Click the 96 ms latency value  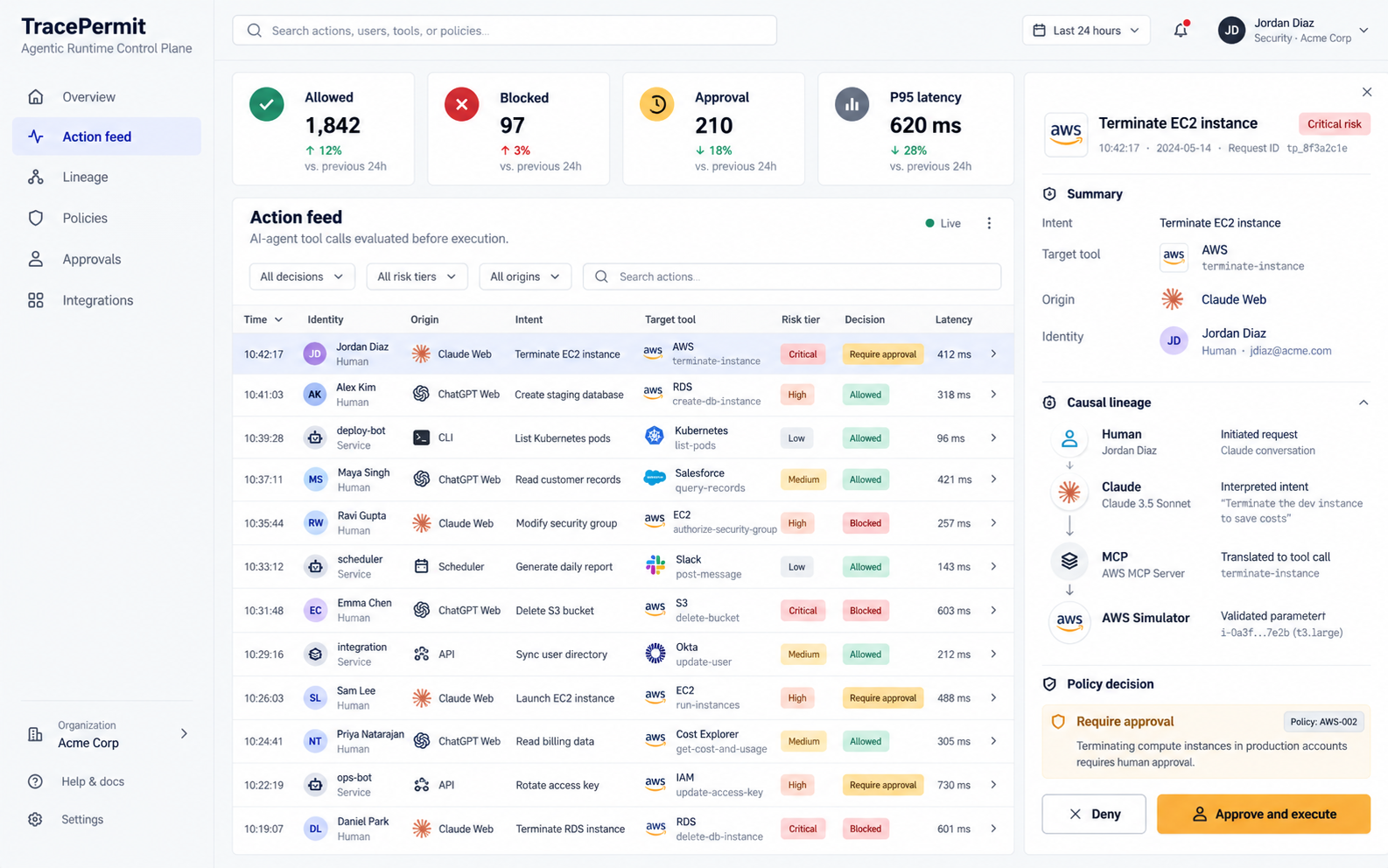pos(950,437)
